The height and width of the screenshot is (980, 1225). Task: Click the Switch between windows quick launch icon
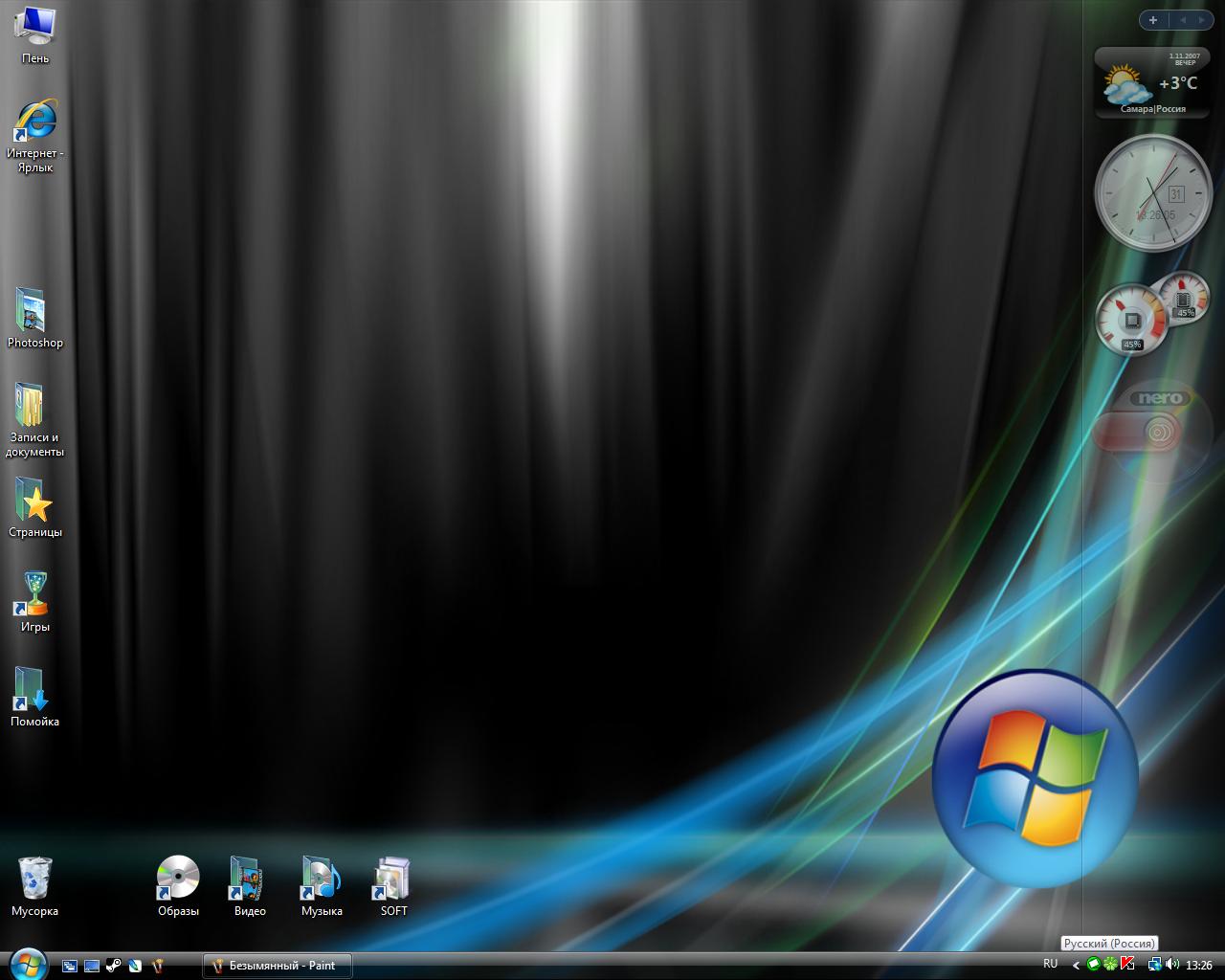(70, 966)
